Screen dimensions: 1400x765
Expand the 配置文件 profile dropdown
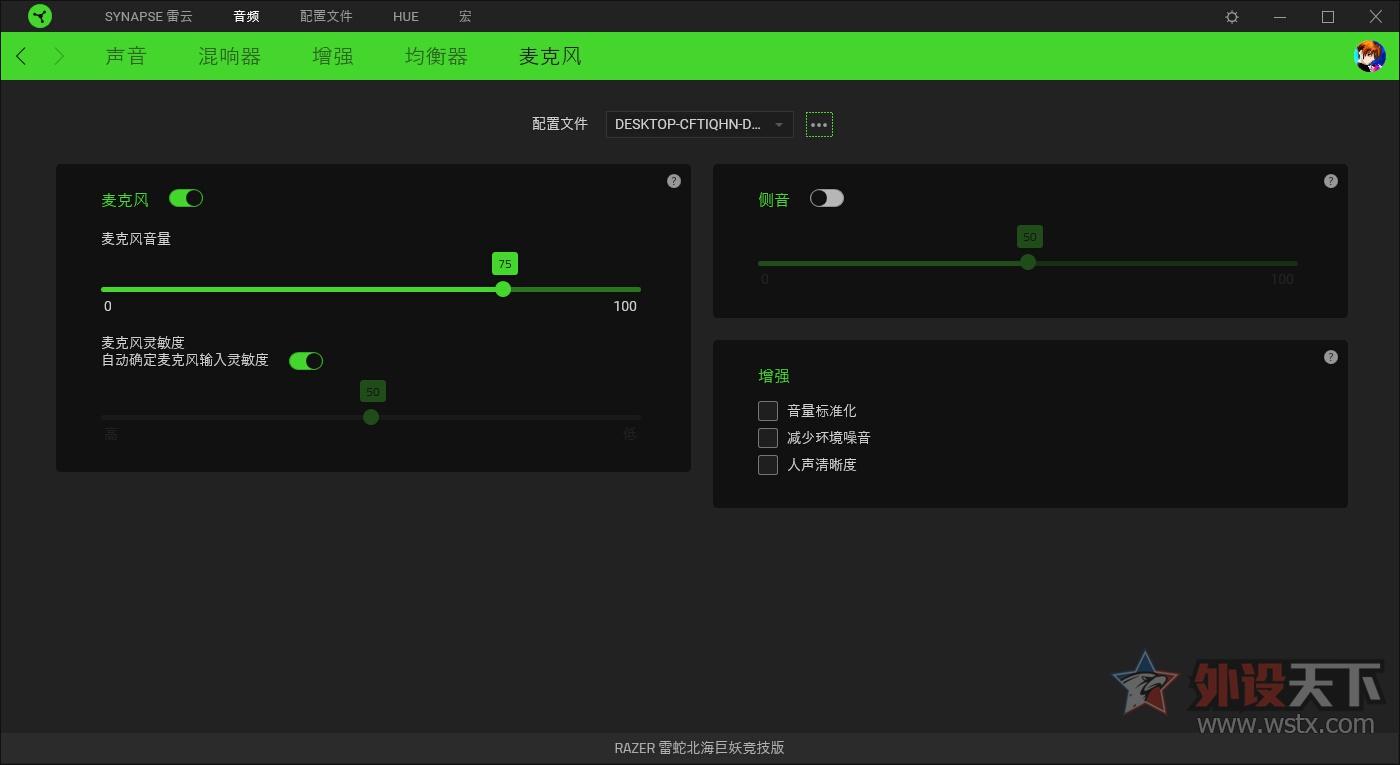pyautogui.click(x=699, y=124)
